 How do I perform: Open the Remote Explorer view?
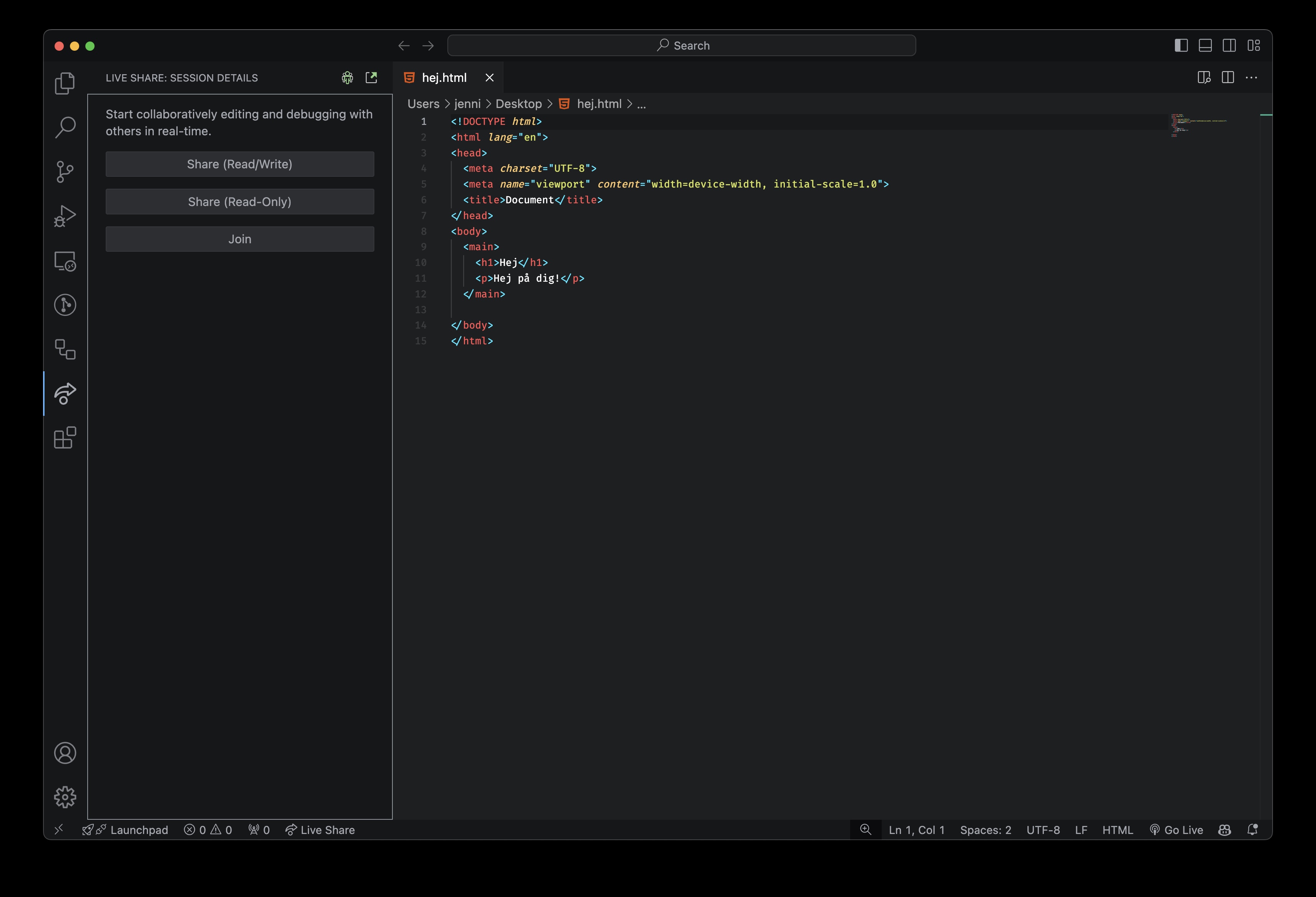pos(65,261)
